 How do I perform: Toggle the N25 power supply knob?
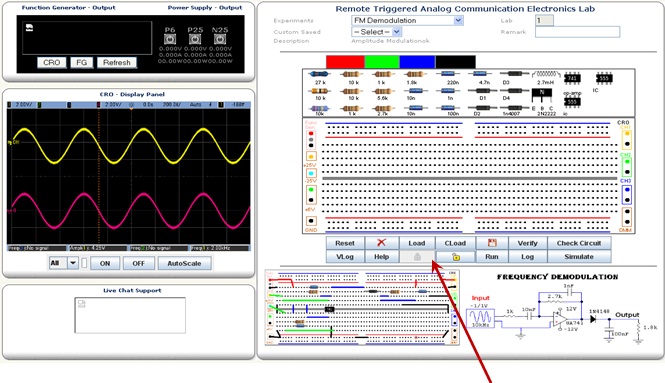point(220,39)
